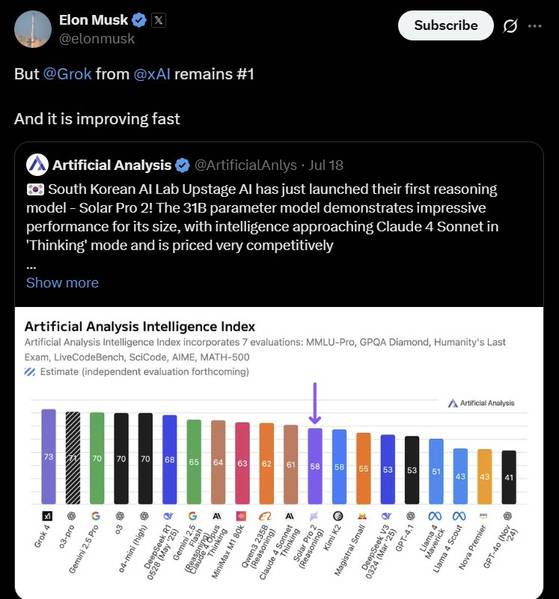Screen dimensions: 559x599
Task: Open the three-dot more options menu
Action: (x=535, y=26)
